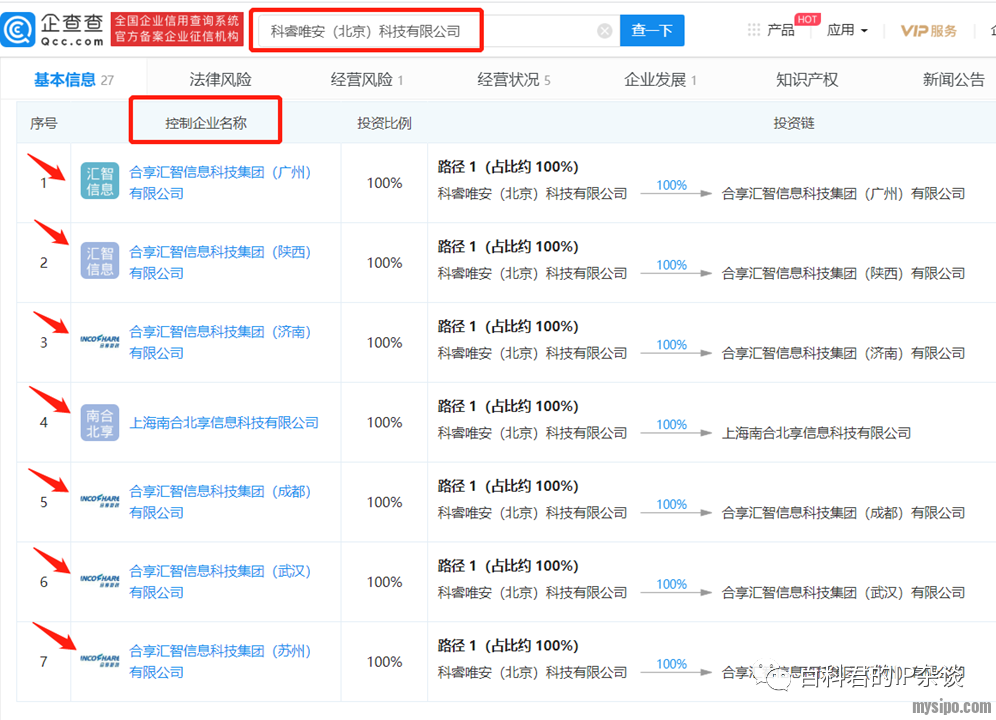
Task: Click the Qcc.com logo icon
Action: 20,30
